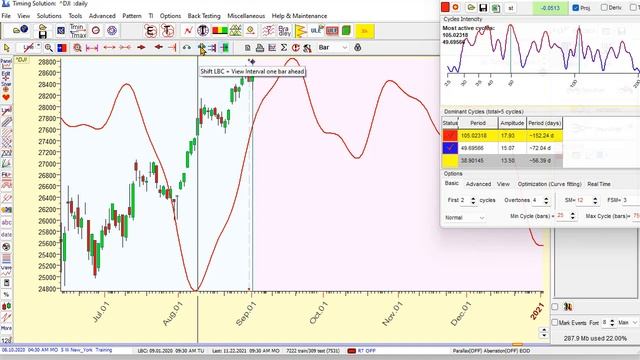Click the pink interval span icon
The height and width of the screenshot is (360, 640).
point(92,48)
